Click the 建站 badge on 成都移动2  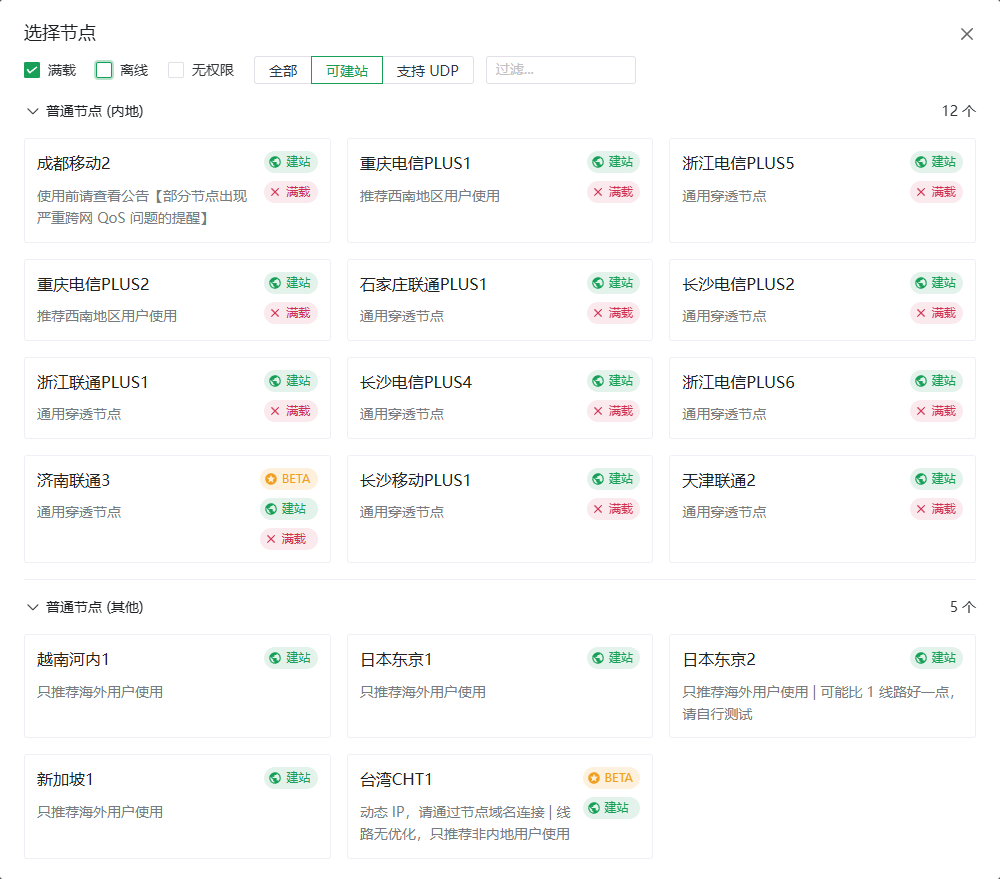pos(290,162)
